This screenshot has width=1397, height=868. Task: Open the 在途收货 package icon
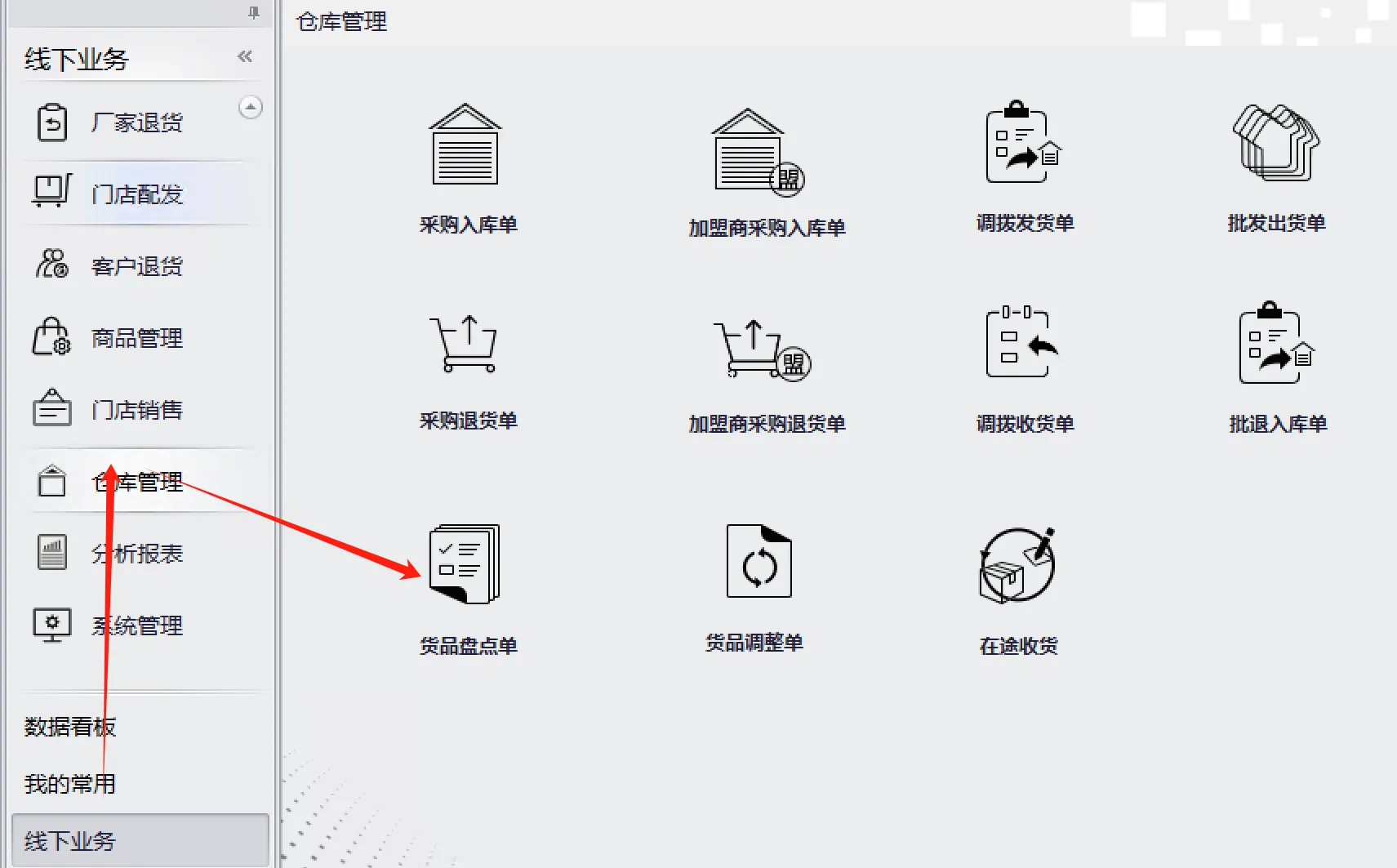[x=1017, y=565]
